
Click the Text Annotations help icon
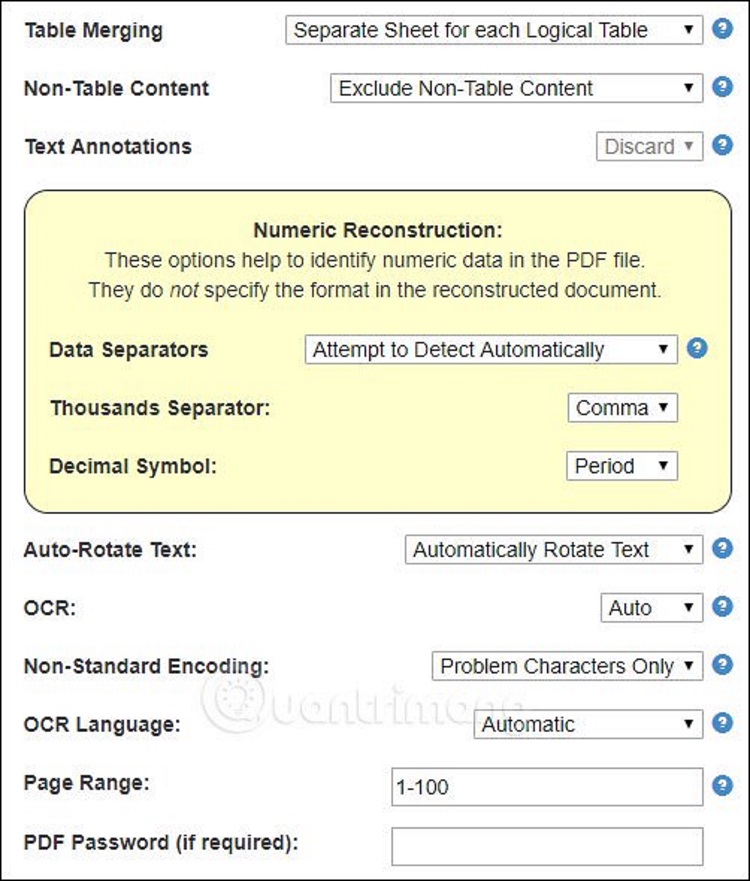click(x=722, y=146)
